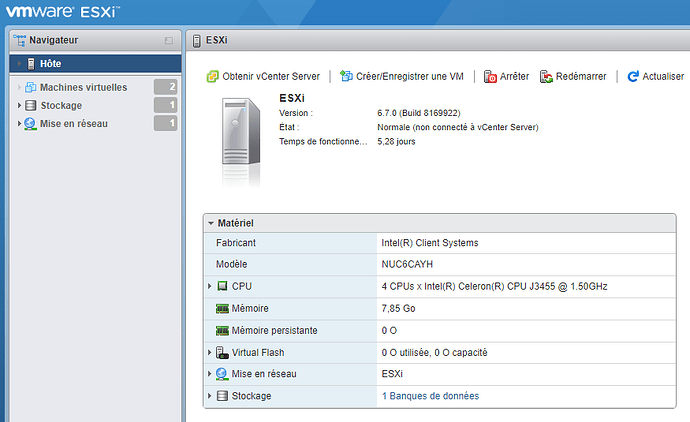Click memory value 7,85 Go
Viewport: 690px width, 422px height.
(x=398, y=308)
